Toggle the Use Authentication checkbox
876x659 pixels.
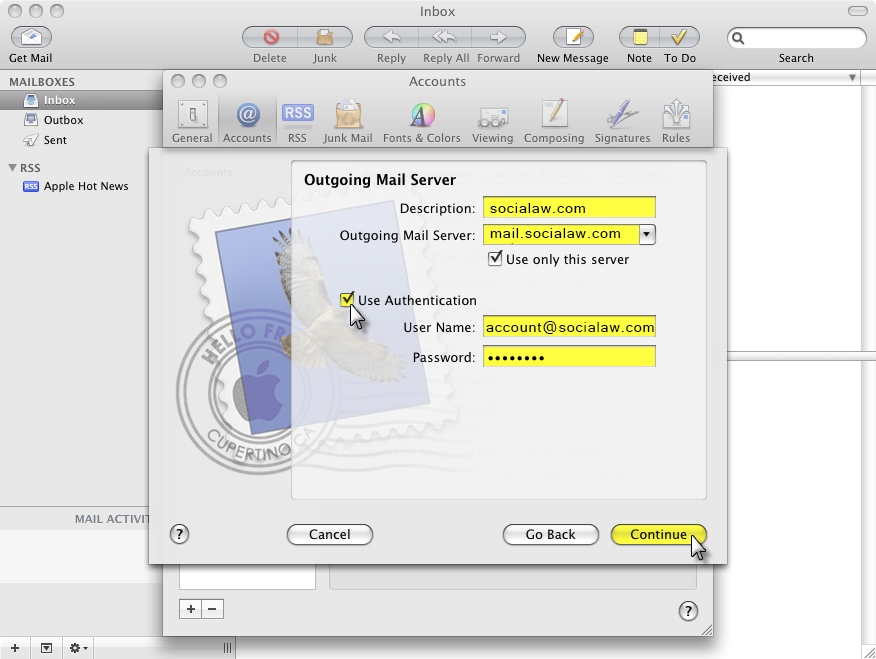point(347,299)
